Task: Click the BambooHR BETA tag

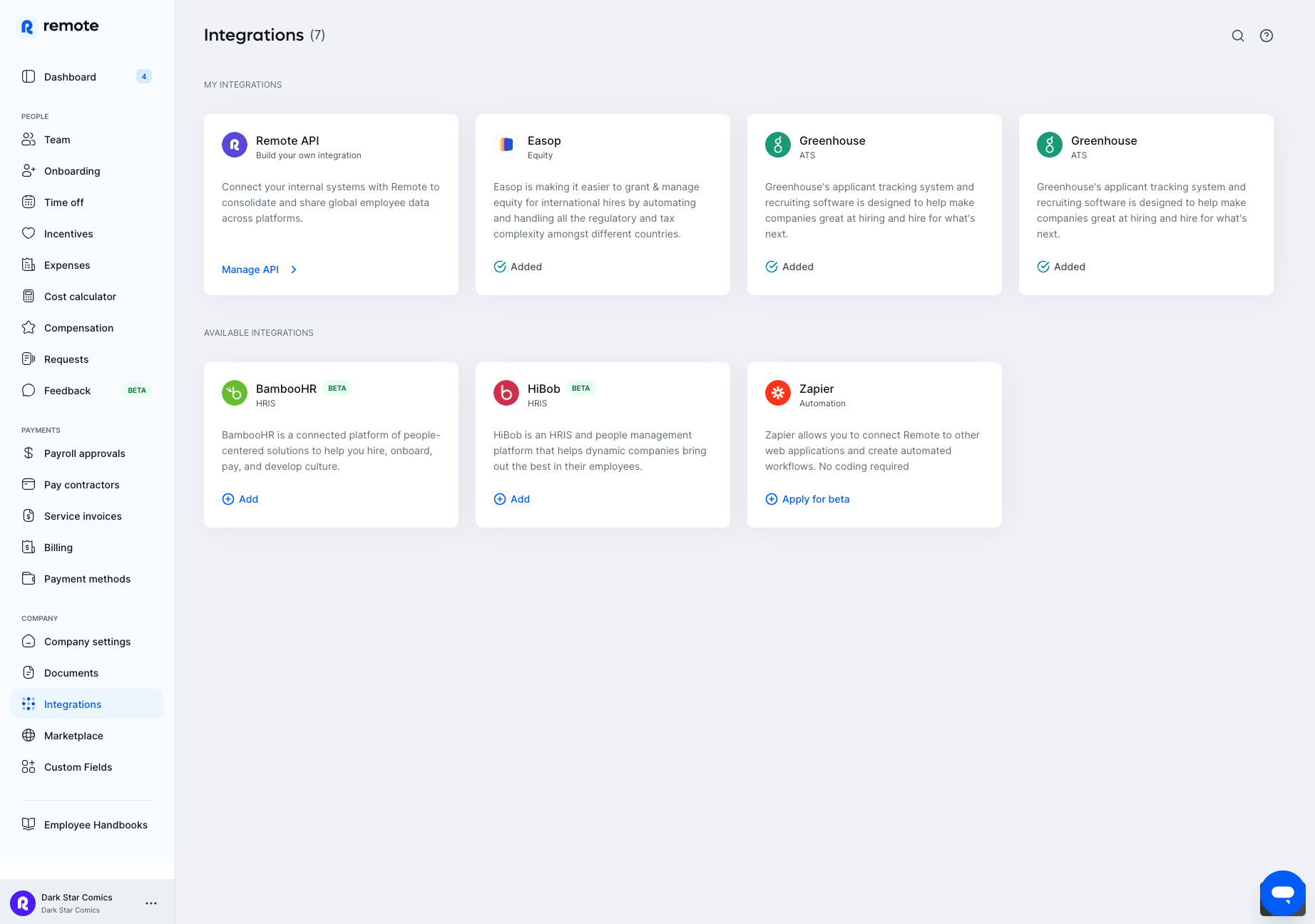Action: (337, 389)
